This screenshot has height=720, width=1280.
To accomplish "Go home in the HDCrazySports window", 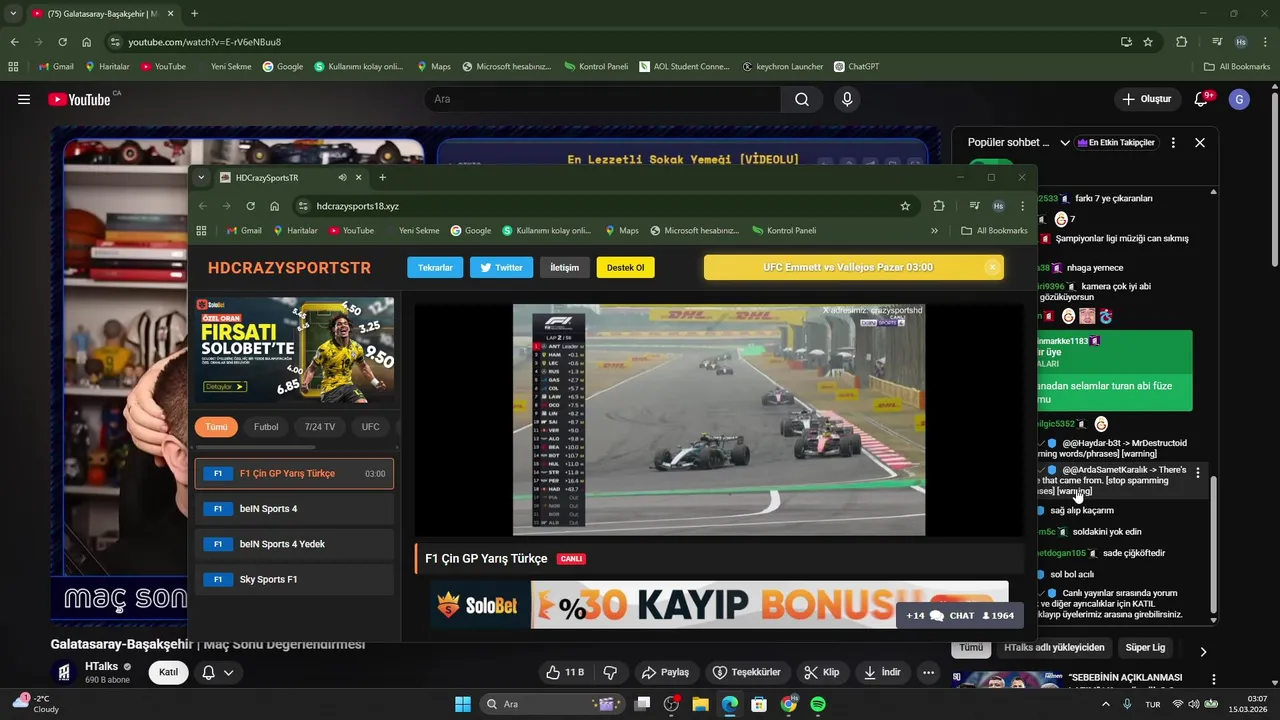I will click(274, 206).
